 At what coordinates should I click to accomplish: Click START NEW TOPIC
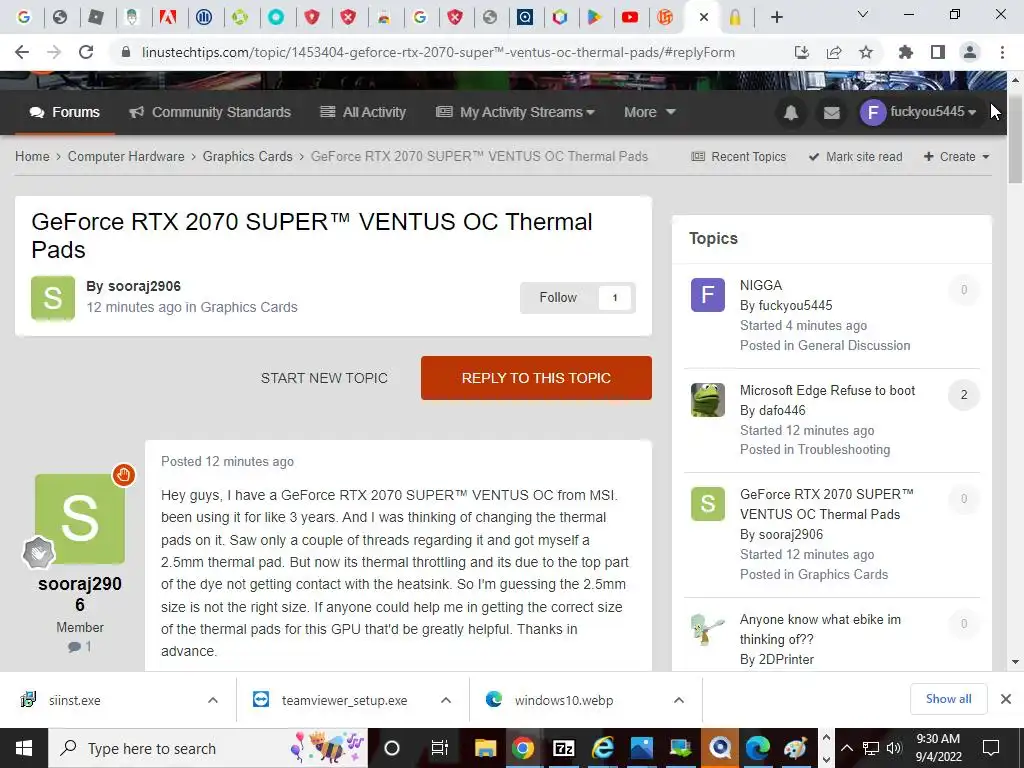[x=325, y=378]
